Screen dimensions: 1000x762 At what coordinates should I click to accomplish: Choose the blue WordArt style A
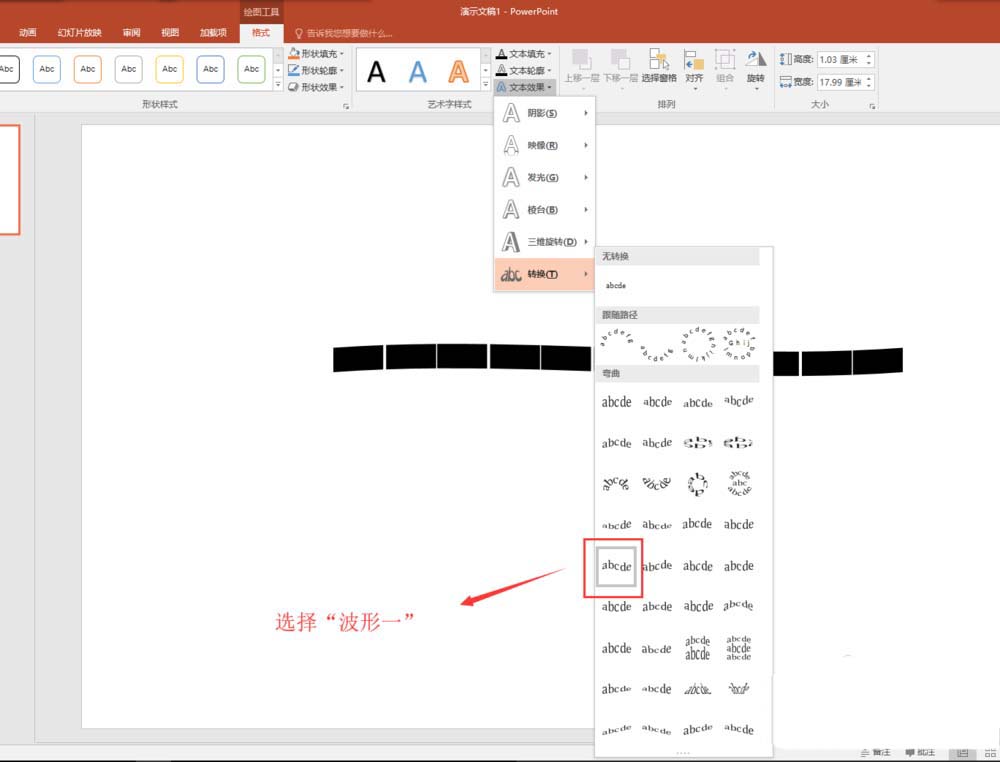(417, 71)
